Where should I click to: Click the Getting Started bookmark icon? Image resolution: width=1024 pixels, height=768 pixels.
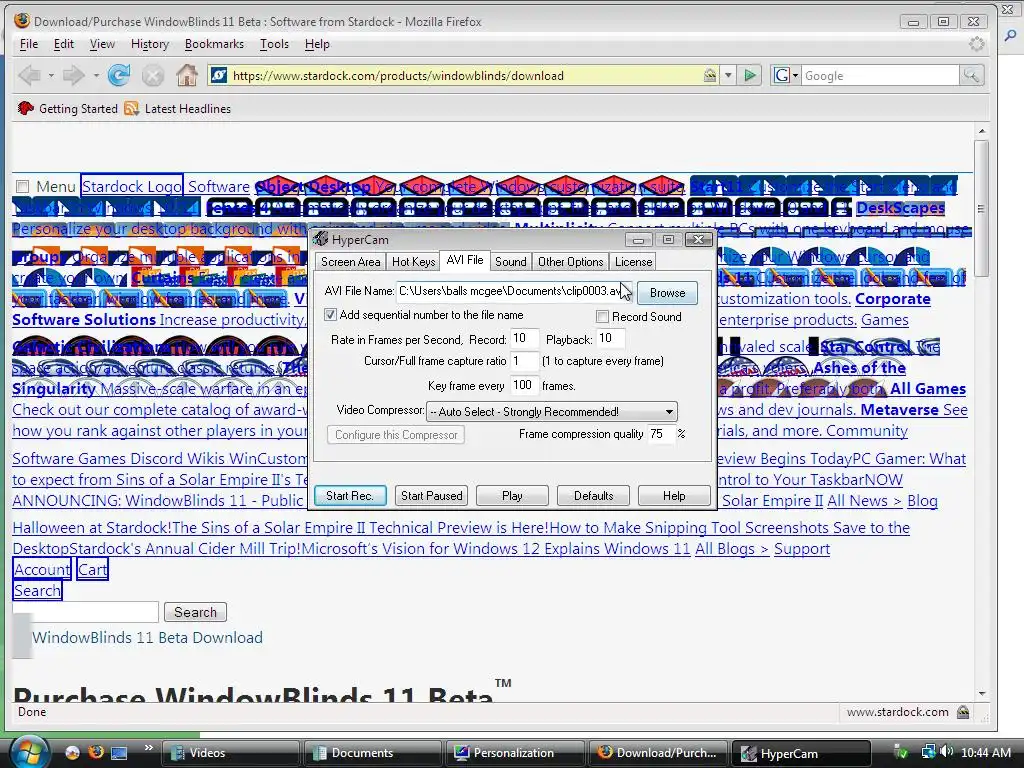[25, 108]
